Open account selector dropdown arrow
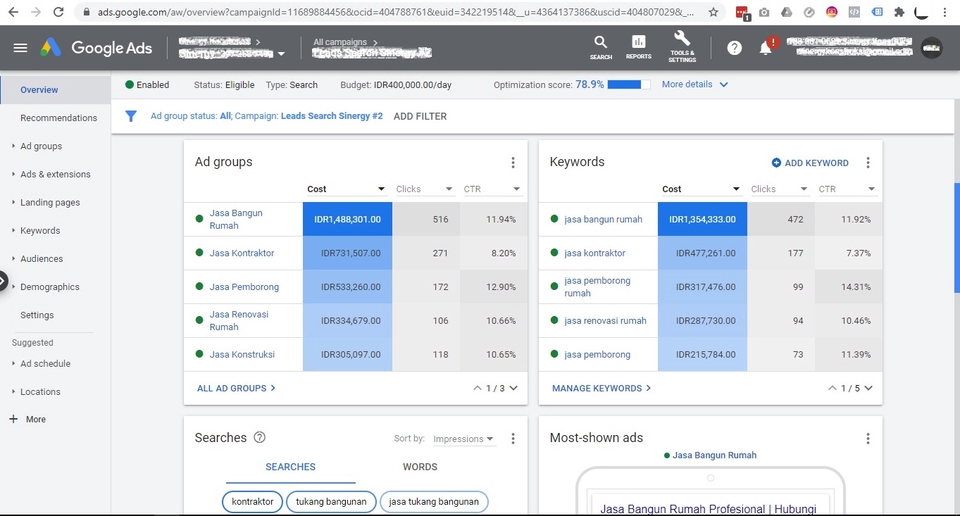Viewport: 960px width, 516px height. click(x=281, y=54)
